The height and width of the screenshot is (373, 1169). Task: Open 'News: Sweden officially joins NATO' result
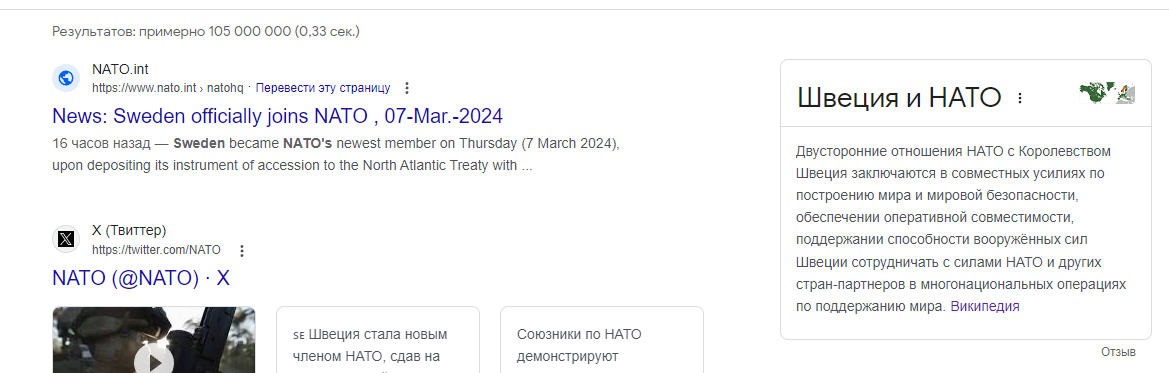(277, 116)
